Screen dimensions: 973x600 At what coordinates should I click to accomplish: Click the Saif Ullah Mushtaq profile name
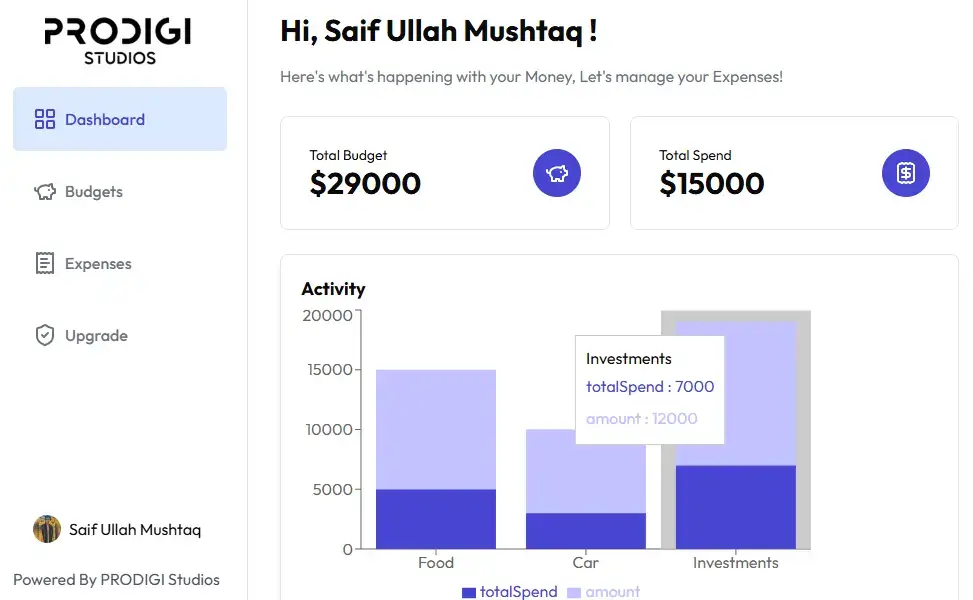pos(135,530)
